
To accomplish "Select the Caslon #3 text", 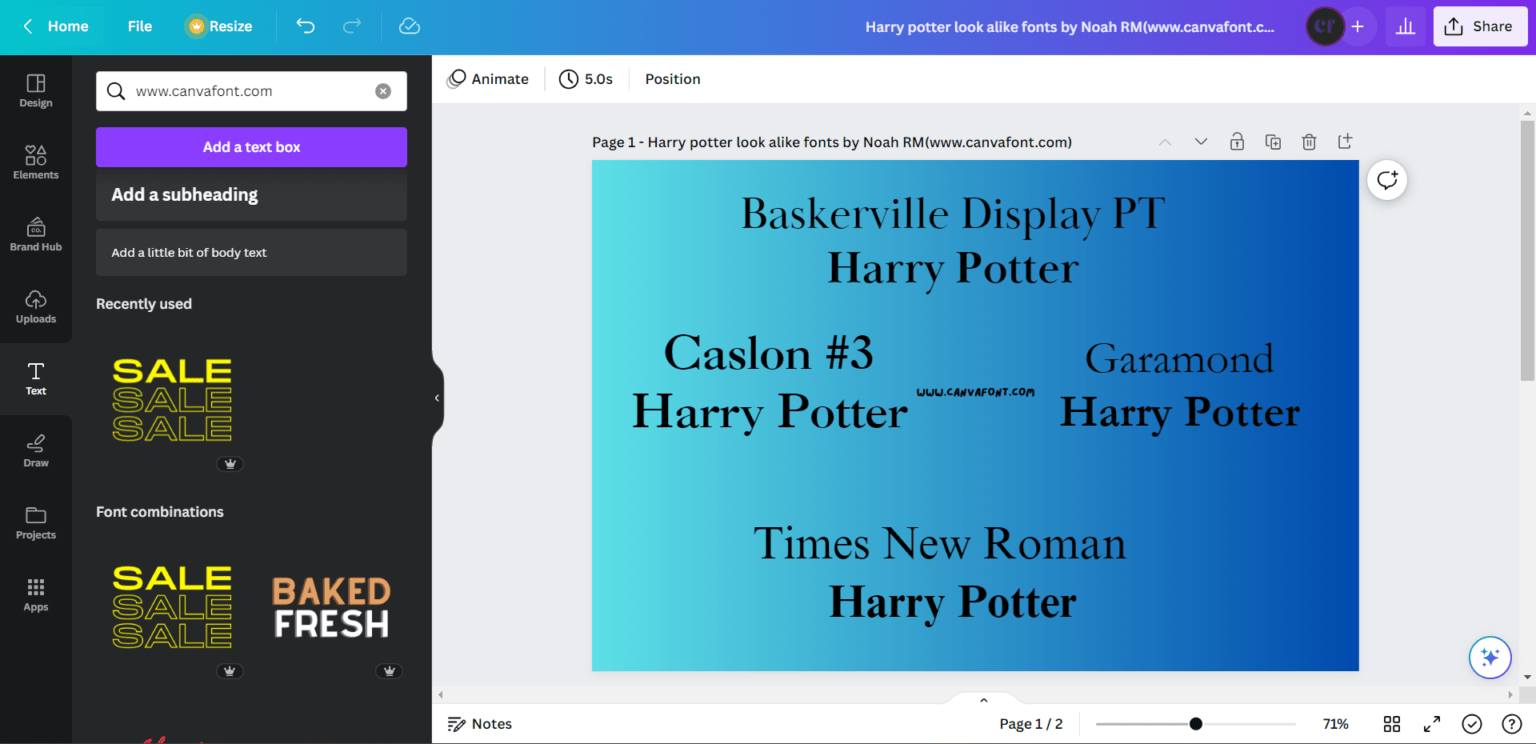I will pyautogui.click(x=768, y=353).
